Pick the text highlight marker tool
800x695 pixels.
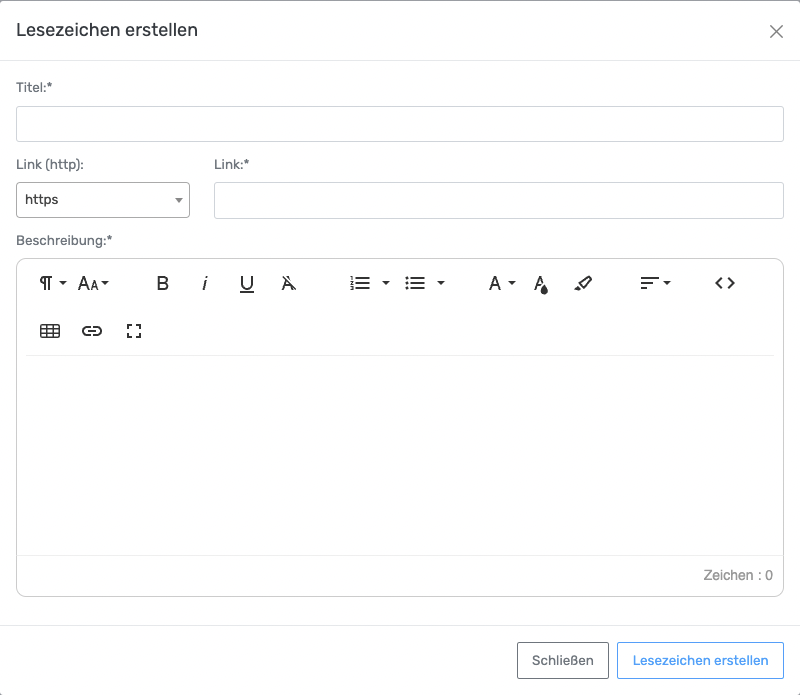(584, 283)
